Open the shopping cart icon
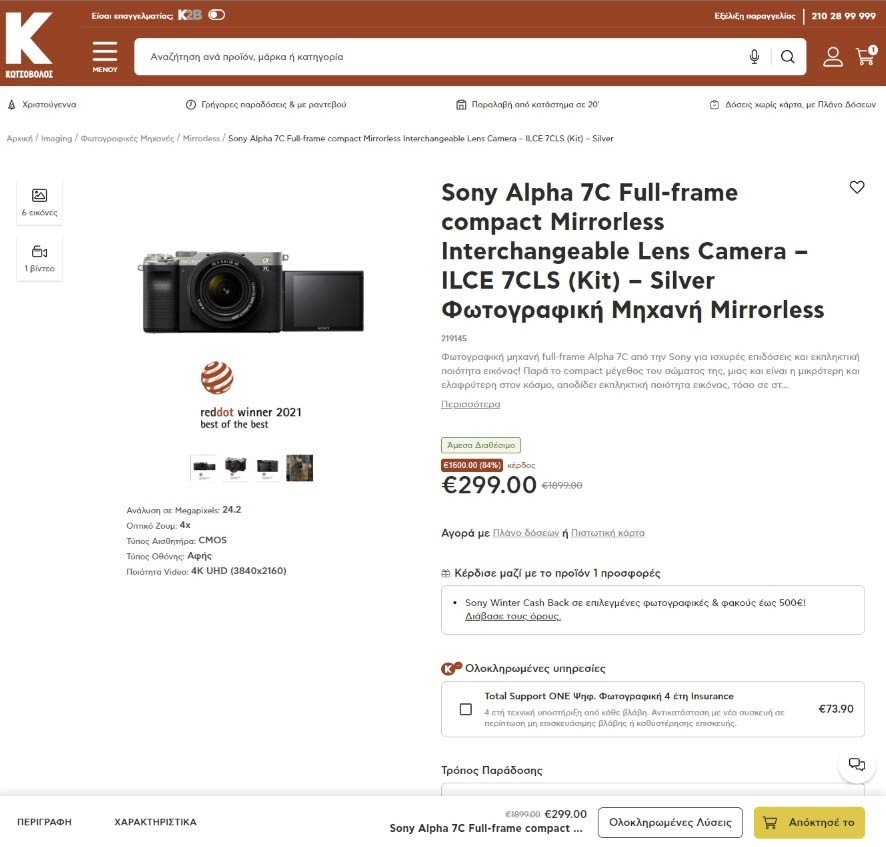Viewport: 886px width, 847px height. (865, 57)
